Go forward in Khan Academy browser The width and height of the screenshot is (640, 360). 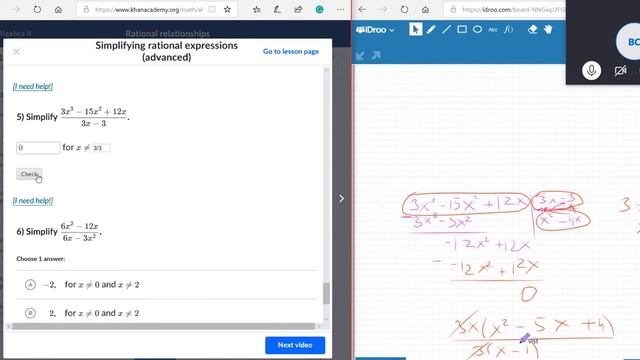[x=16, y=9]
